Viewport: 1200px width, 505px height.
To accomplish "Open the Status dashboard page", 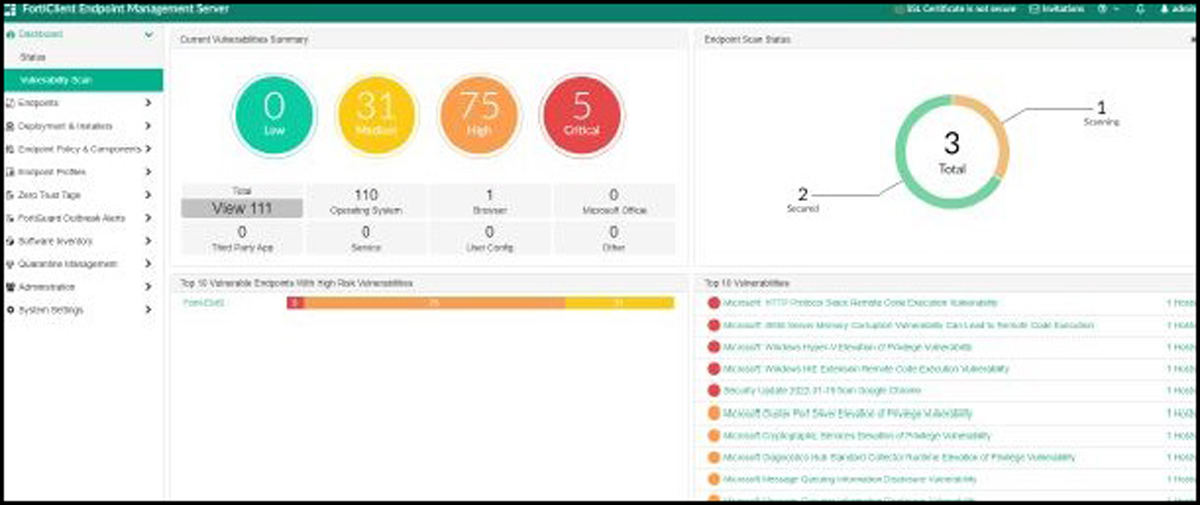I will coord(33,58).
